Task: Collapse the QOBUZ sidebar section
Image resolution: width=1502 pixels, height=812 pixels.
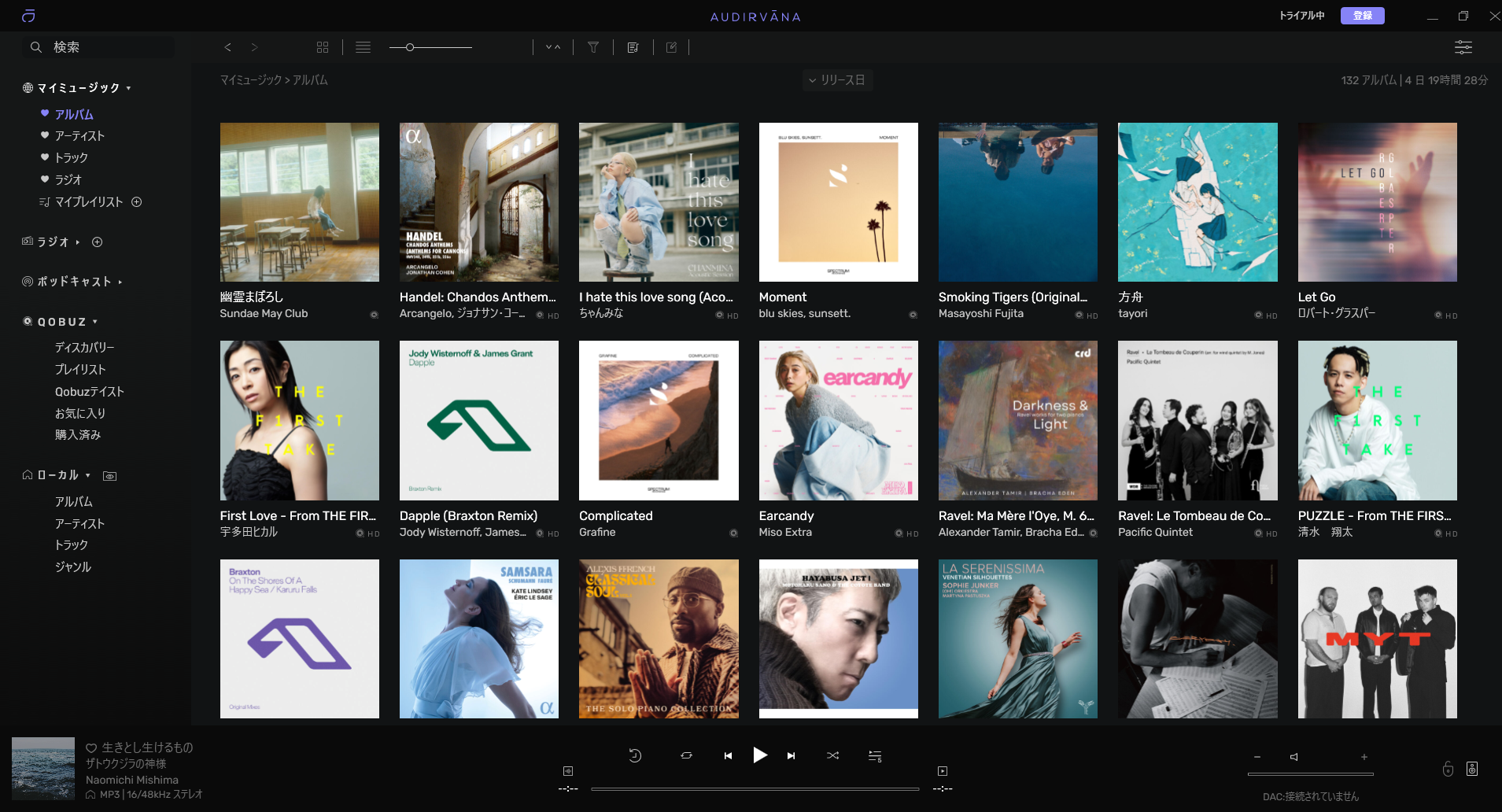Action: [x=95, y=322]
